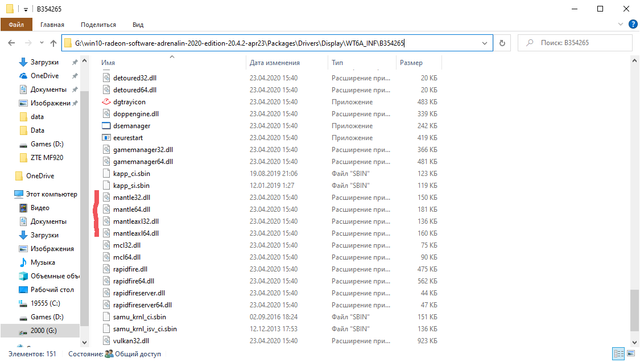Open Quick Access Toolbar customize dropdown

26,9
